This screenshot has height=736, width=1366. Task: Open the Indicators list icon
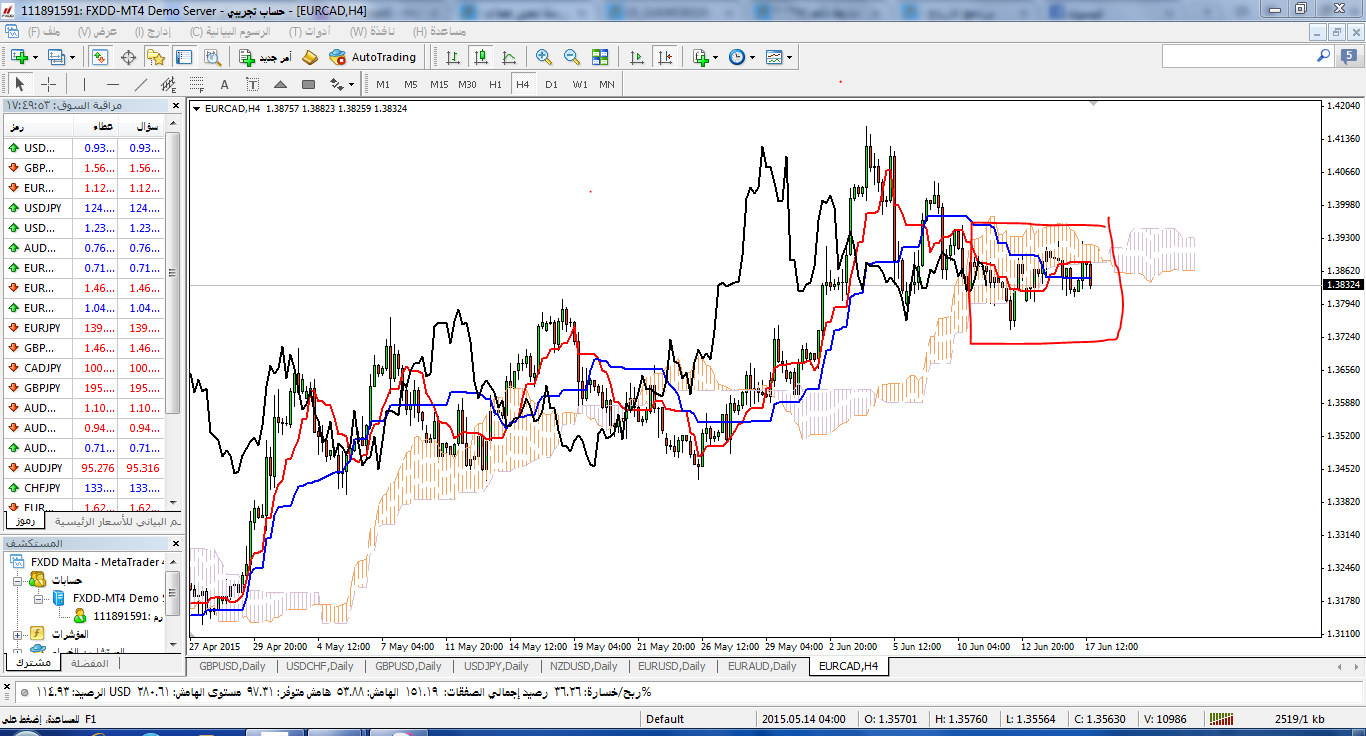pos(700,57)
